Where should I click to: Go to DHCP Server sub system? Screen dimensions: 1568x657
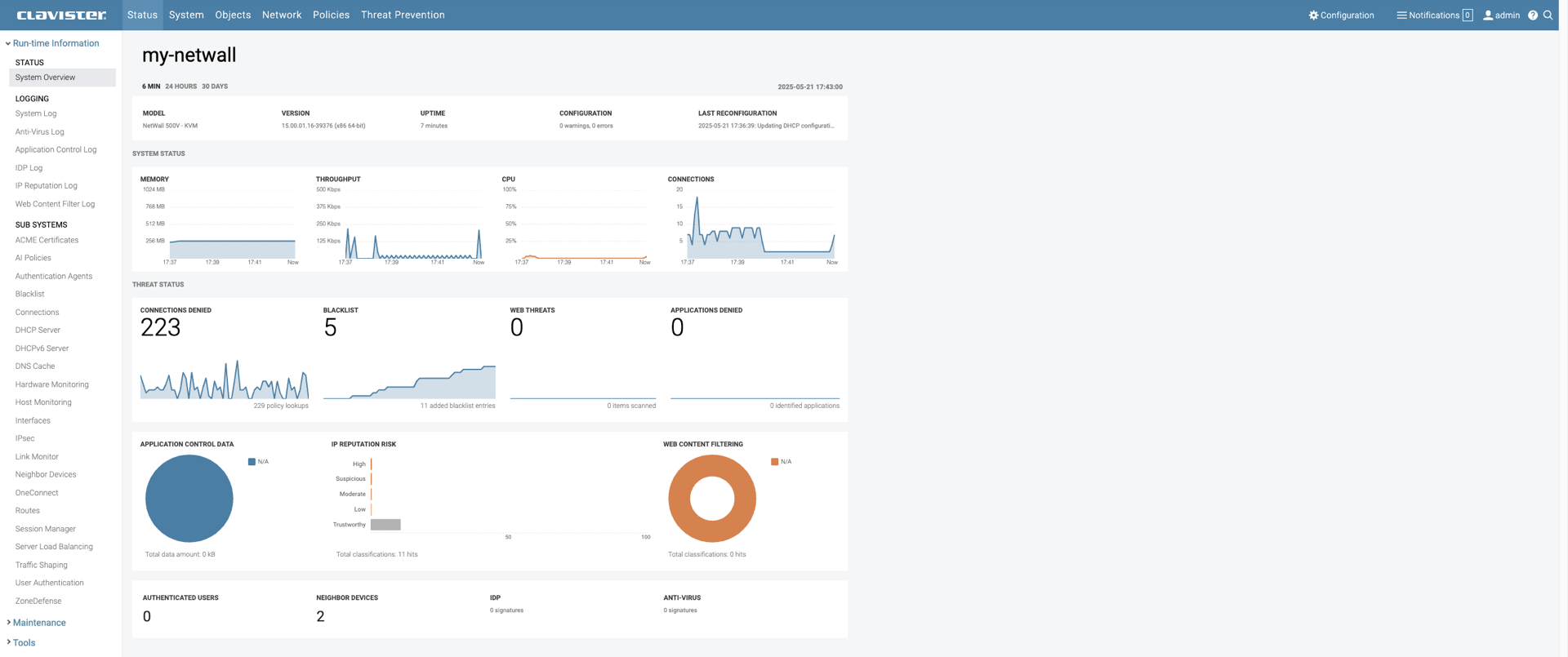click(x=38, y=331)
